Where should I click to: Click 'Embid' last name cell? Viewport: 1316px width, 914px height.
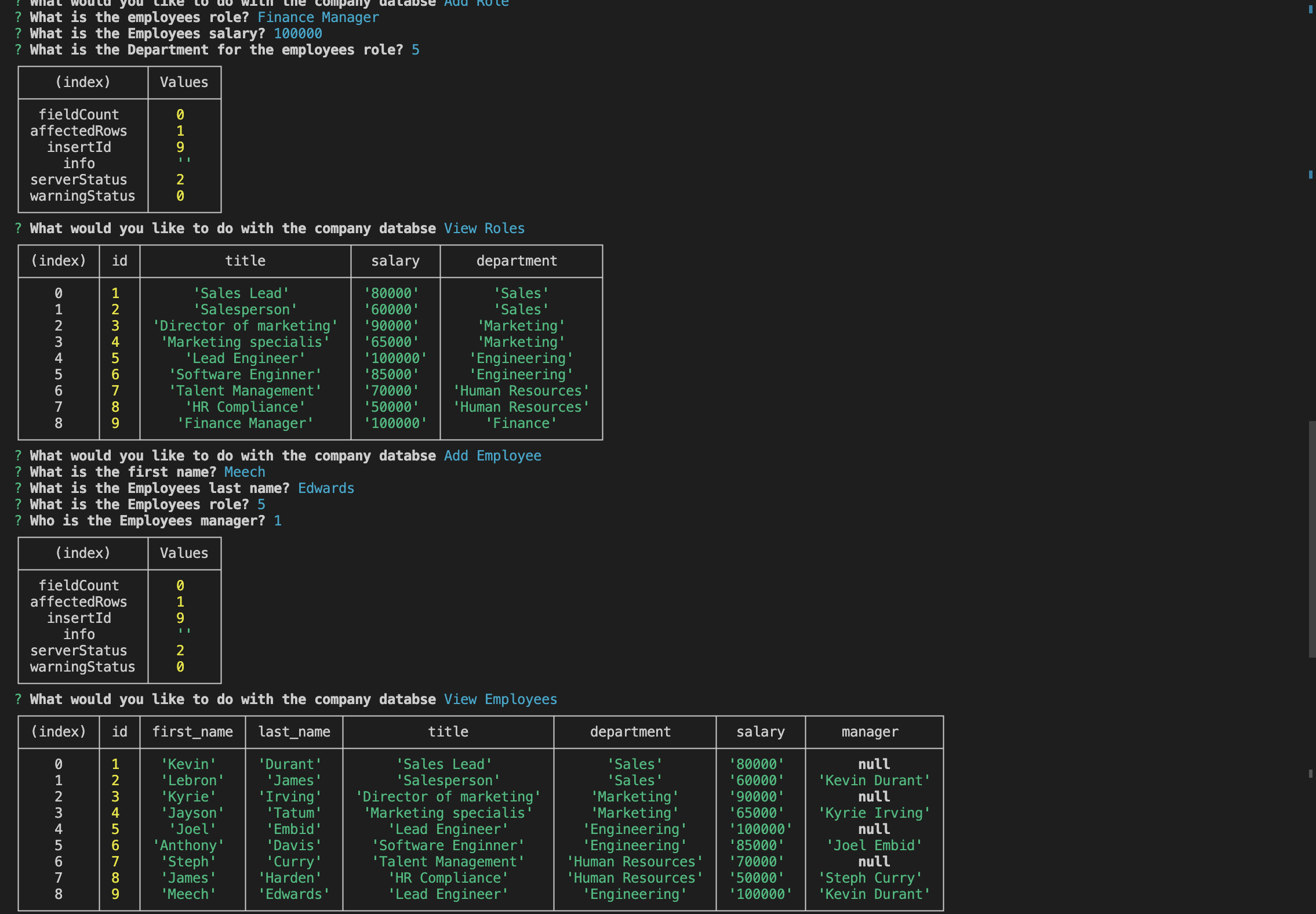pos(294,829)
